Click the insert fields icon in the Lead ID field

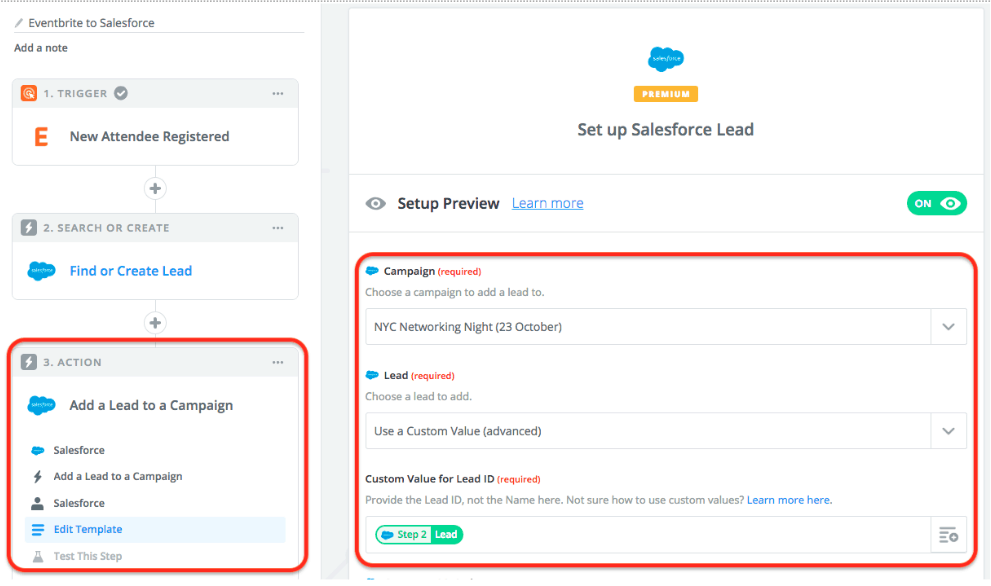[948, 535]
